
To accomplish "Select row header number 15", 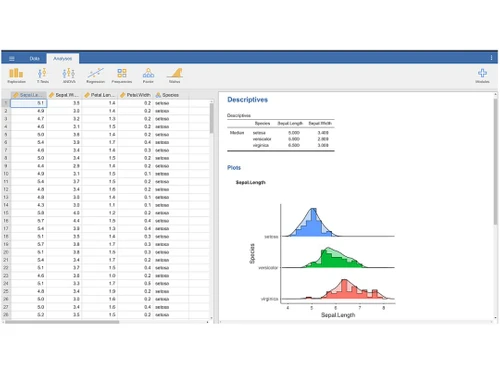I will pyautogui.click(x=6, y=213).
